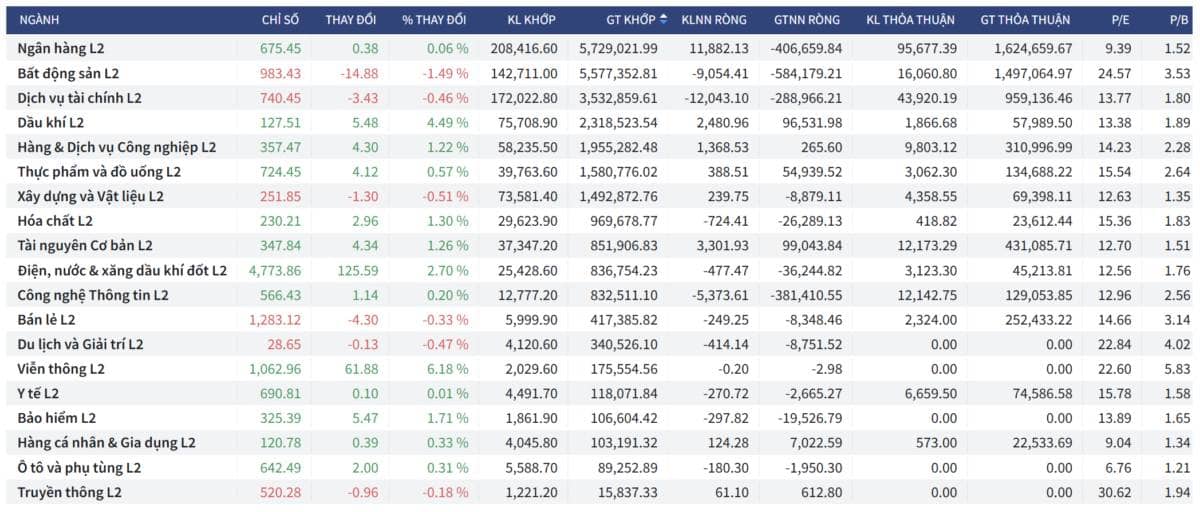Click the KL THỎA THUẬN column header
The image size is (1200, 512).
[x=910, y=19]
